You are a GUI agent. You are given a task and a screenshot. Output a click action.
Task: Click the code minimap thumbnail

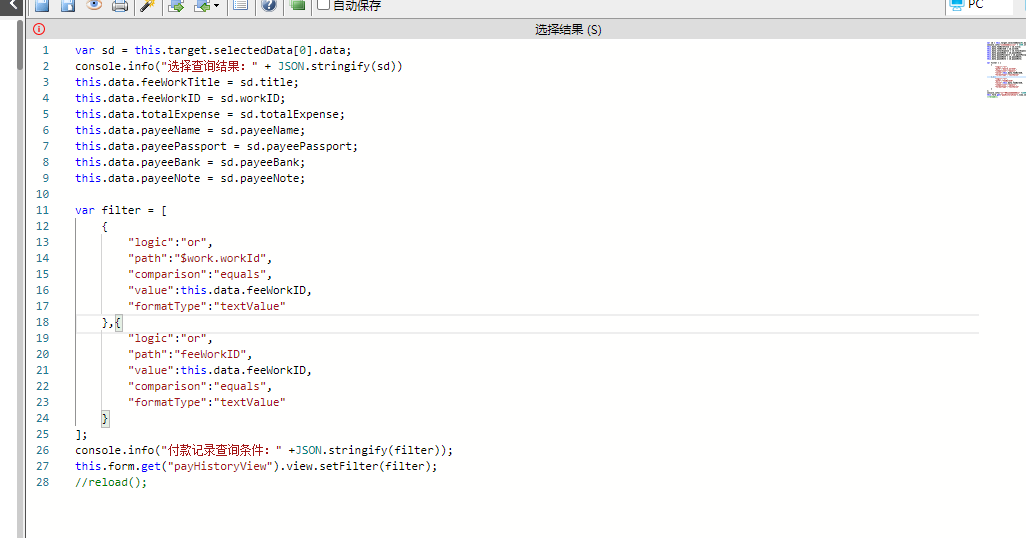pyautogui.click(x=1006, y=70)
